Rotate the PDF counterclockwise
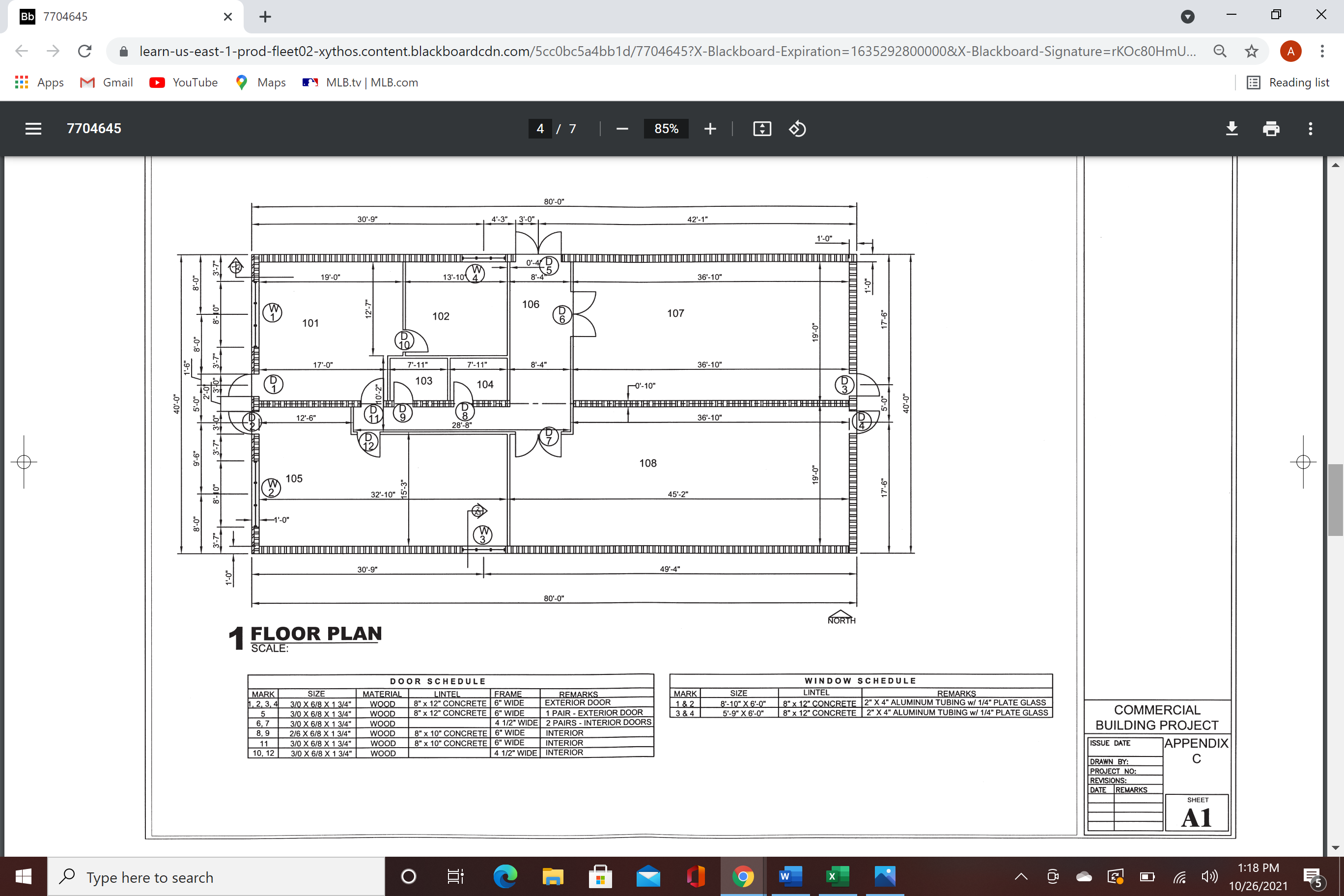Screen dimensions: 1344x896 click(x=797, y=129)
